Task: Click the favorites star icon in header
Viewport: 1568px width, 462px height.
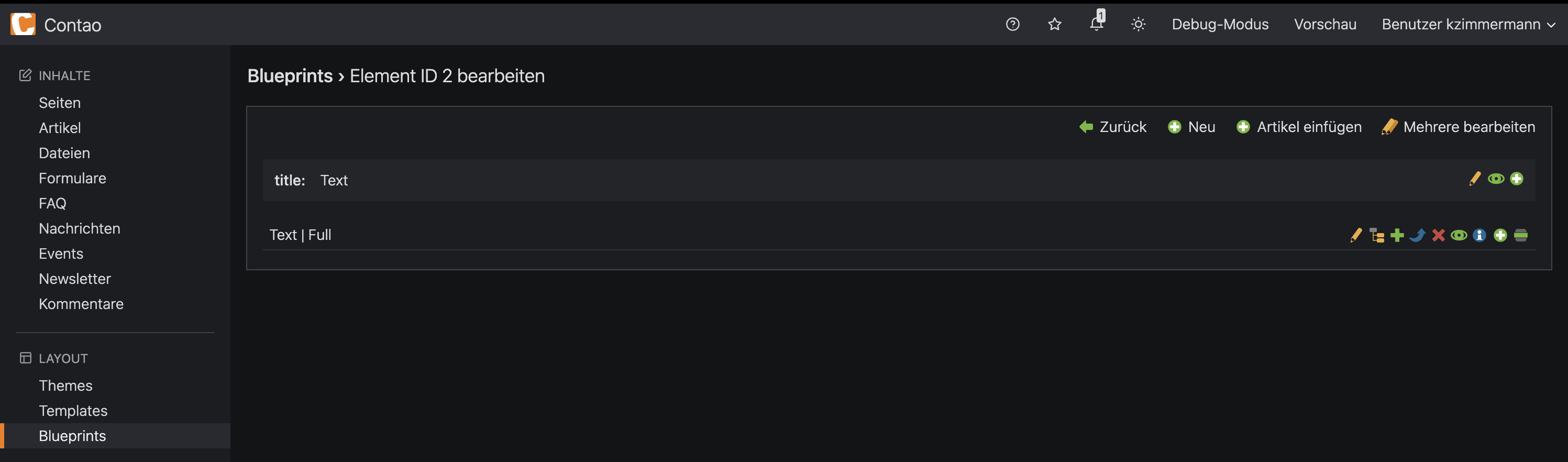Action: tap(1054, 24)
